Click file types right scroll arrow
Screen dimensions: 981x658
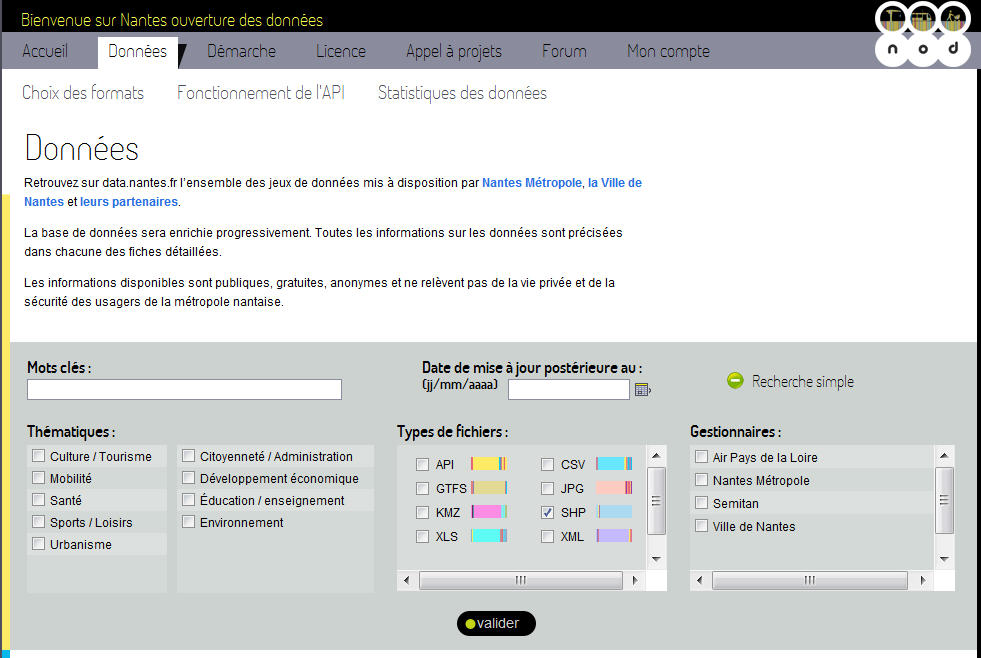[635, 580]
